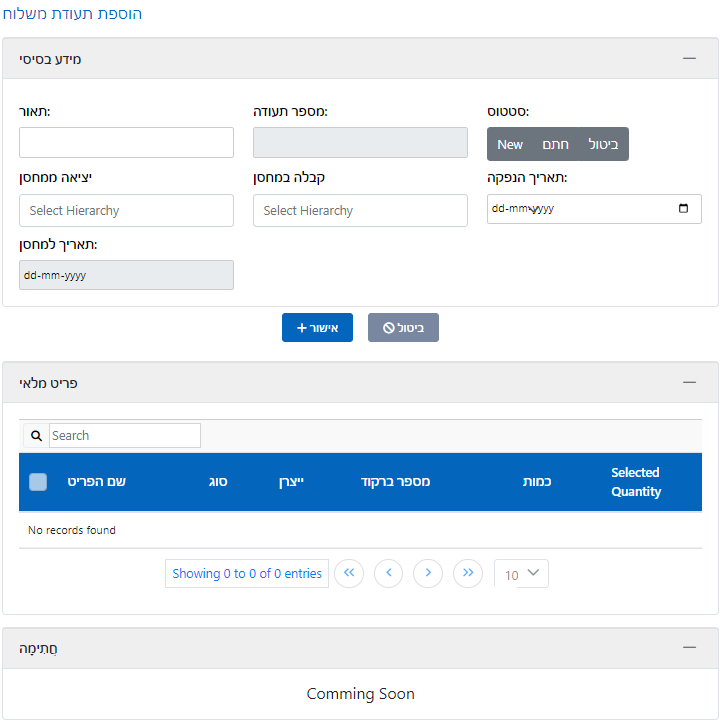Open יציאה ממחסן Select Hierarchy dropdown
This screenshot has height=724, width=723.
point(126,211)
